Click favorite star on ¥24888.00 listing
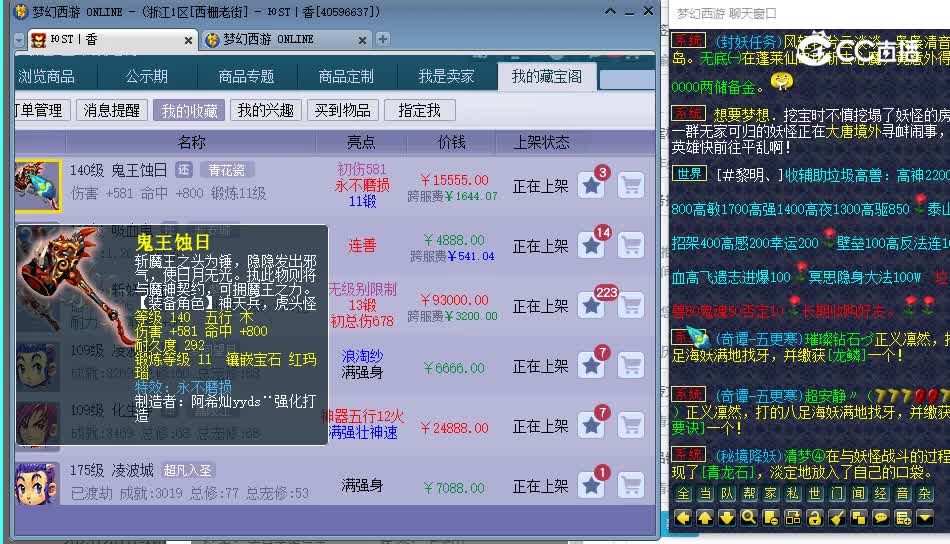Screen dimensions: 950x544 591,425
